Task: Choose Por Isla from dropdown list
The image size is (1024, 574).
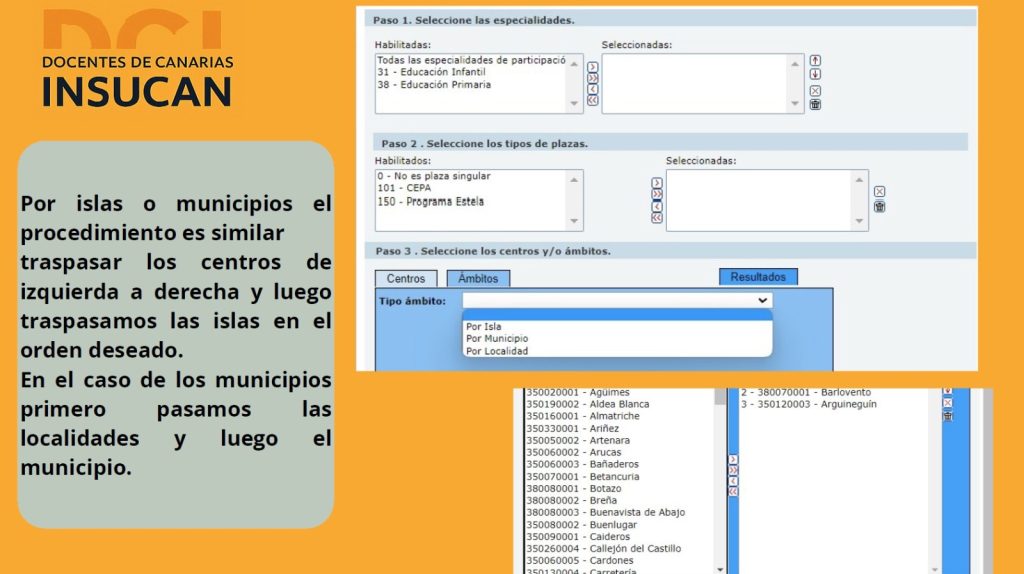Action: click(484, 326)
